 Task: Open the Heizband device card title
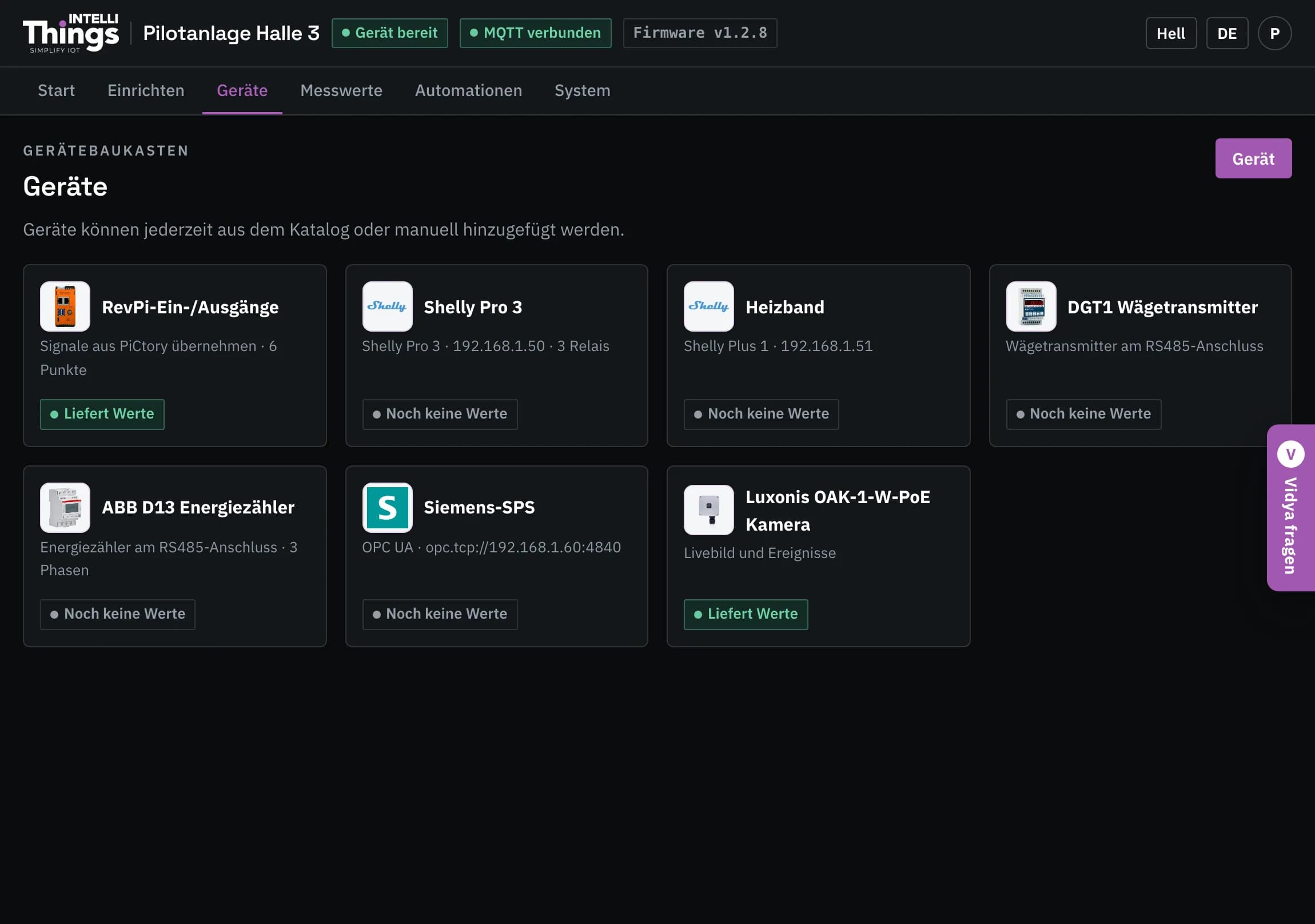[x=784, y=307]
